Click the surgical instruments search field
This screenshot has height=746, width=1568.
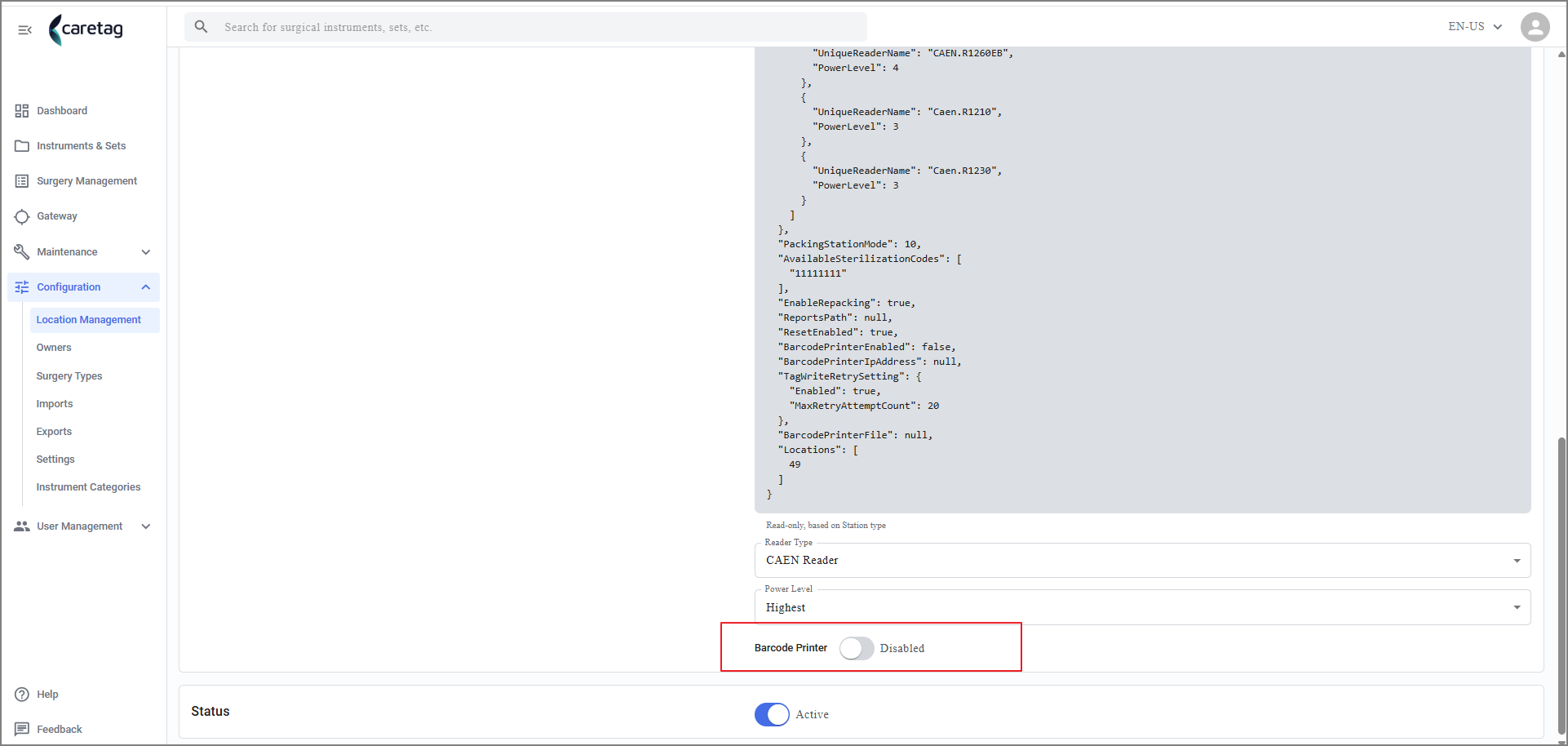(525, 27)
